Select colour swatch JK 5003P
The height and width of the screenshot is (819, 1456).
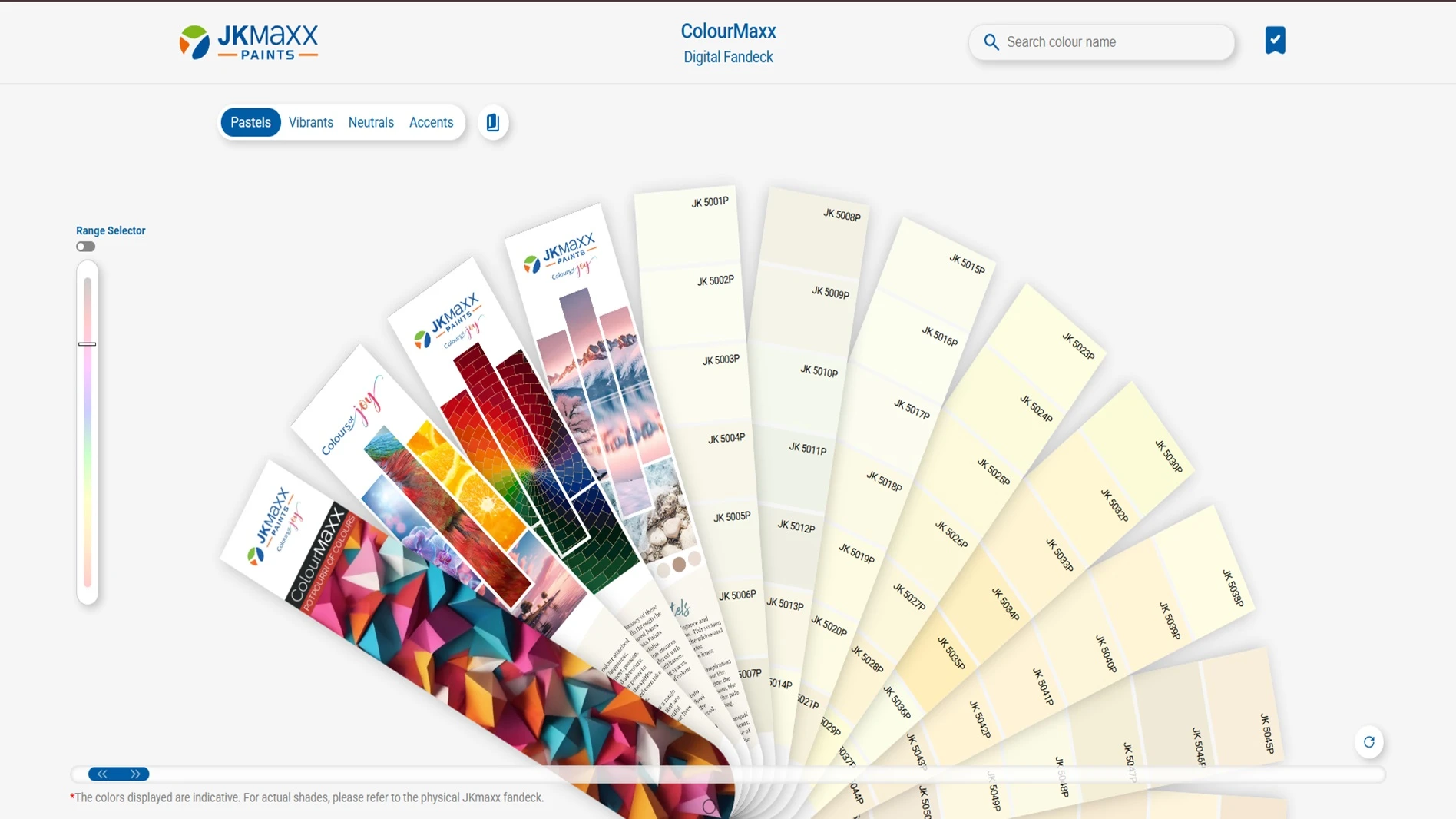coord(697,384)
